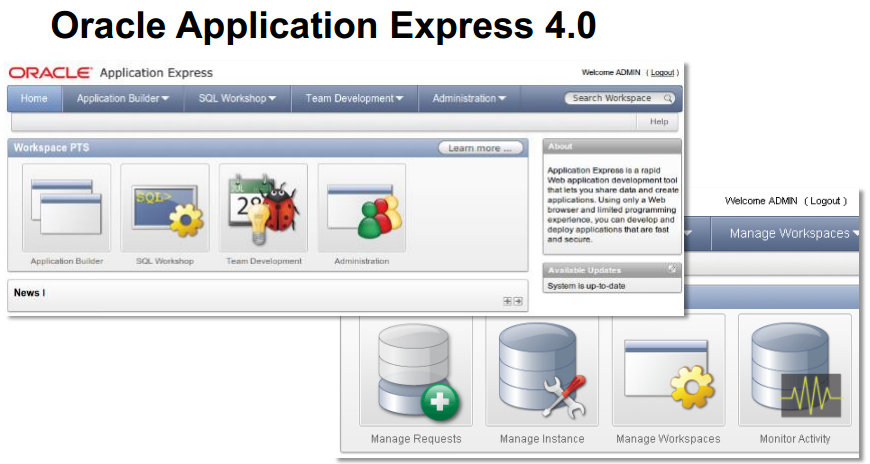Click 'Welcome ADMIN' text in back window

pyautogui.click(x=761, y=201)
